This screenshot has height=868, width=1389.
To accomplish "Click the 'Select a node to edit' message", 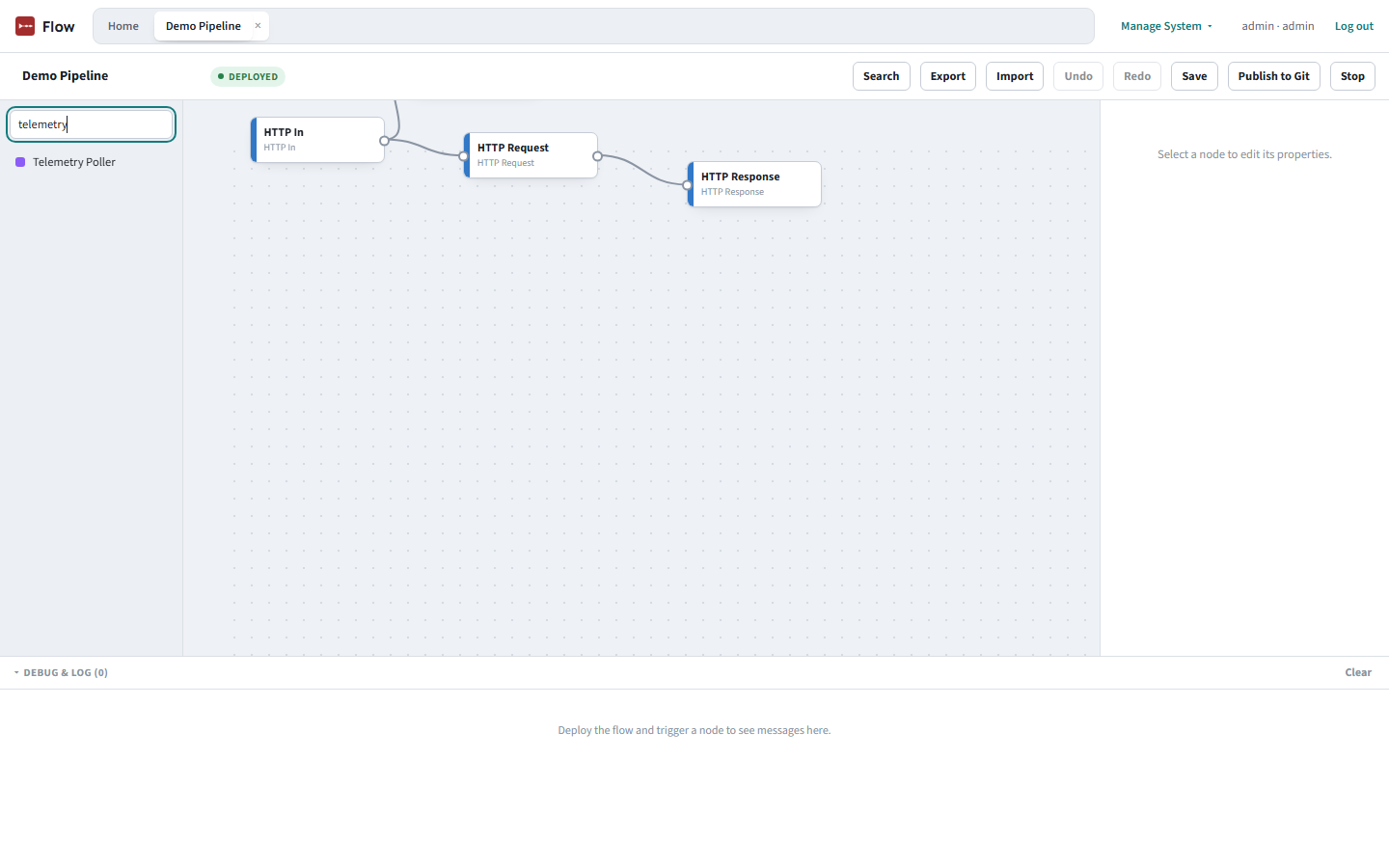I will coord(1244,154).
